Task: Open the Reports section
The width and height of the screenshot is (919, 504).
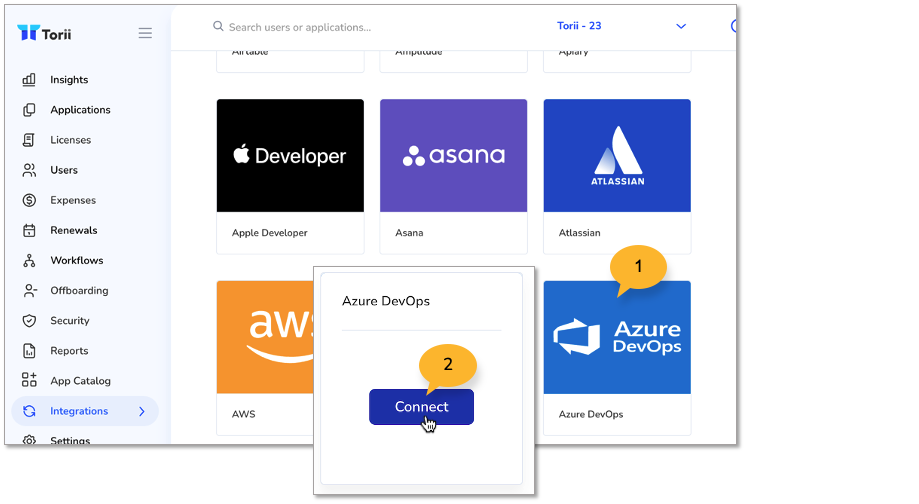Action: (69, 350)
